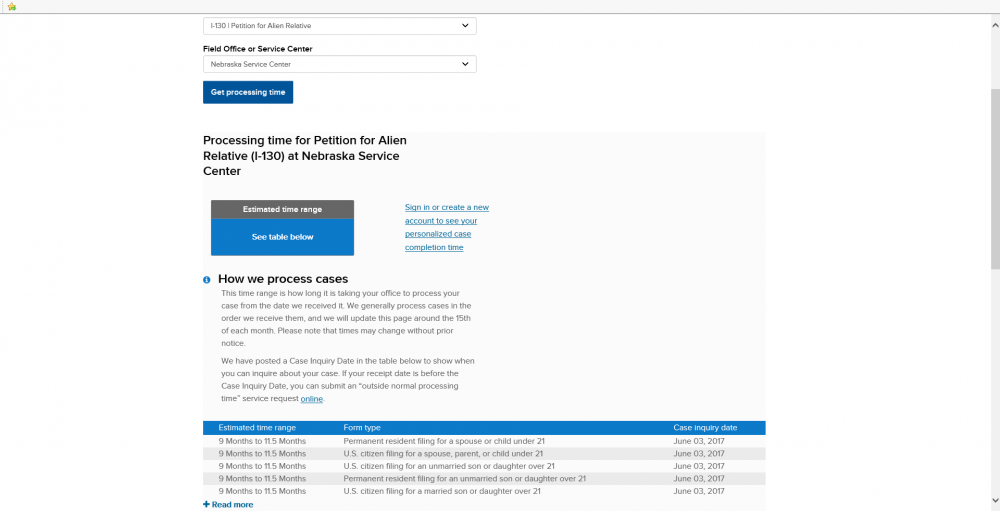Click the Estimated time range gray header box
Viewport: 1000px width, 511px height.
283,209
